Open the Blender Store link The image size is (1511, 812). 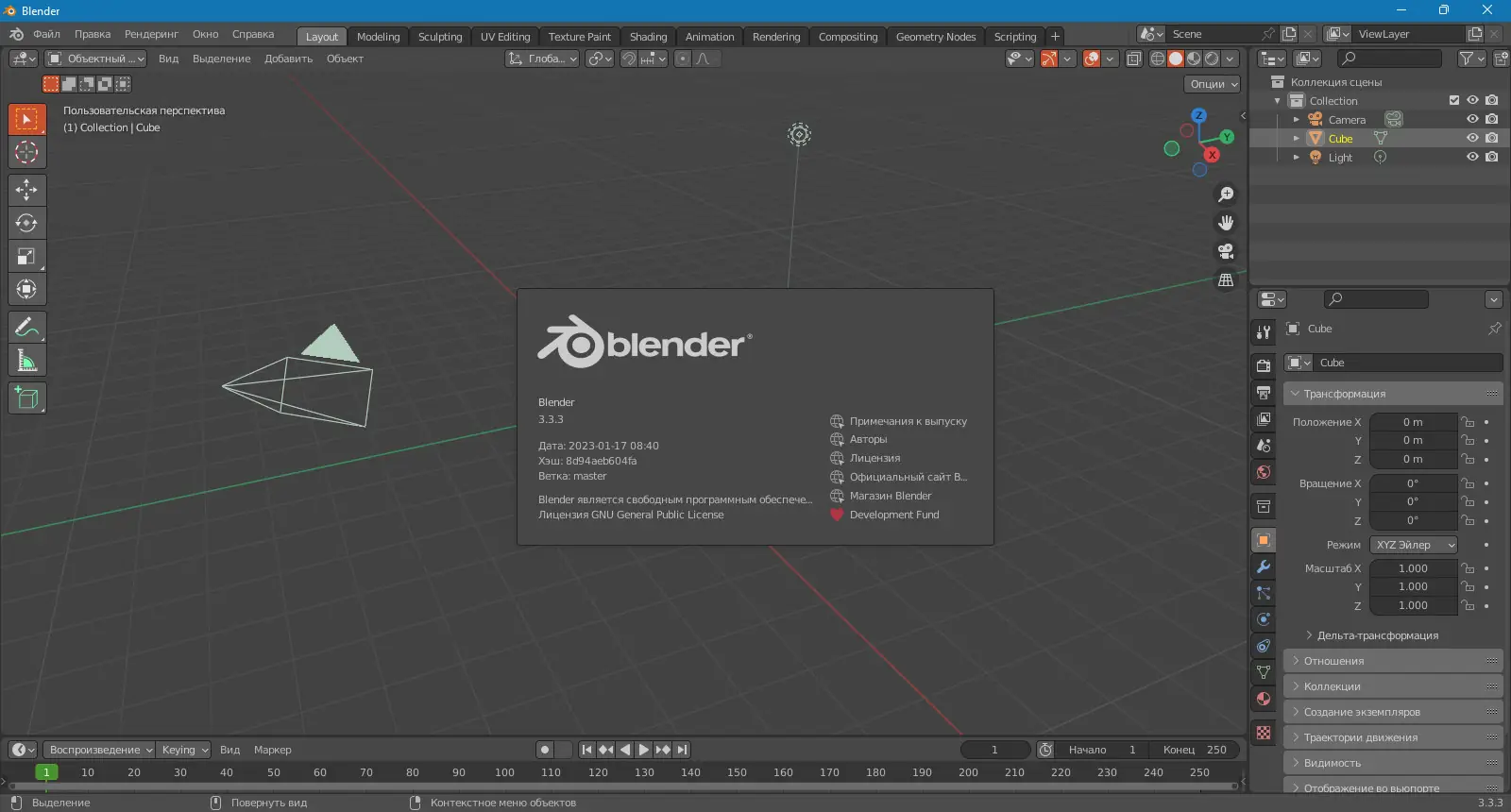pyautogui.click(x=881, y=496)
